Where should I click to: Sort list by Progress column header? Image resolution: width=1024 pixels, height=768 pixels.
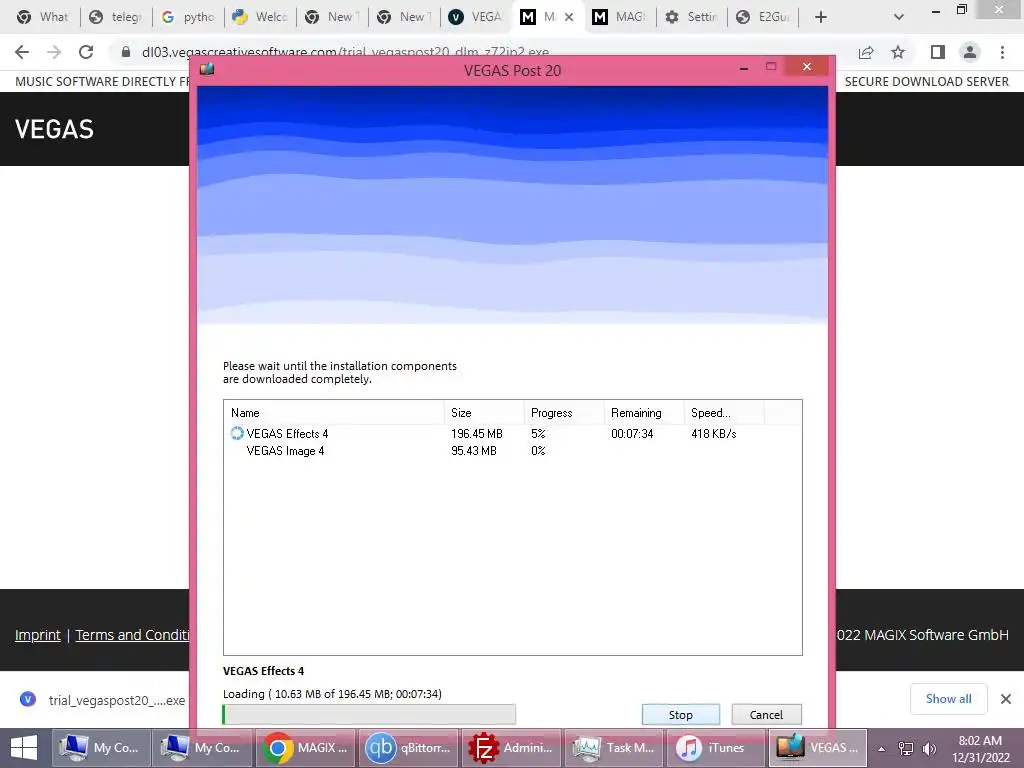coord(564,413)
